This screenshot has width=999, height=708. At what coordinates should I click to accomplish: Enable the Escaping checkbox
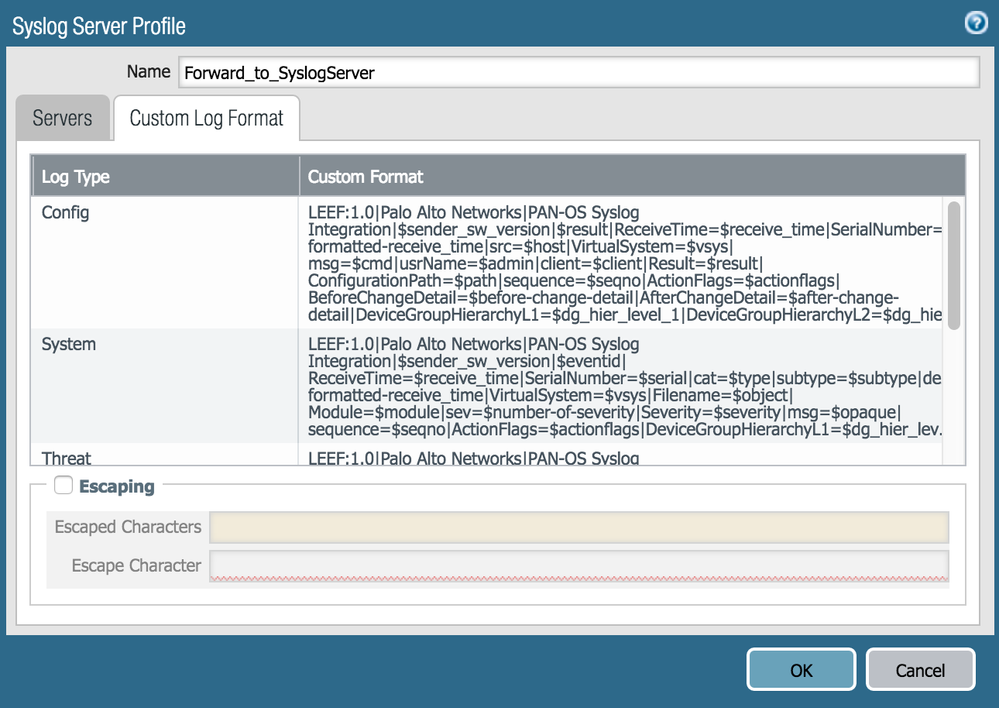[63, 485]
